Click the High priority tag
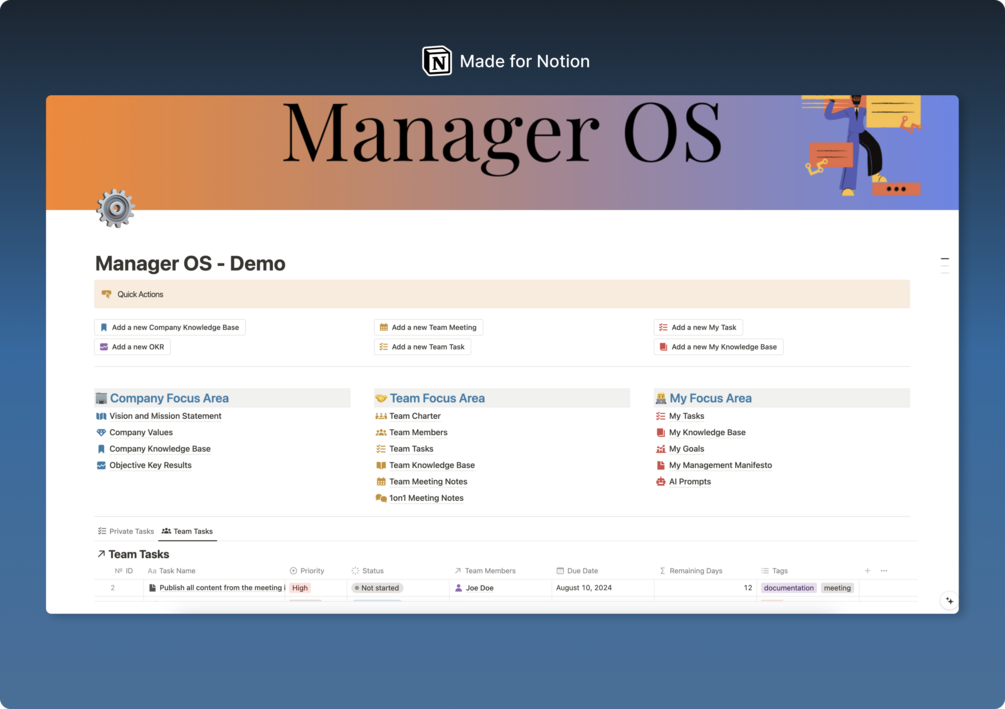1005x709 pixels. [x=300, y=588]
